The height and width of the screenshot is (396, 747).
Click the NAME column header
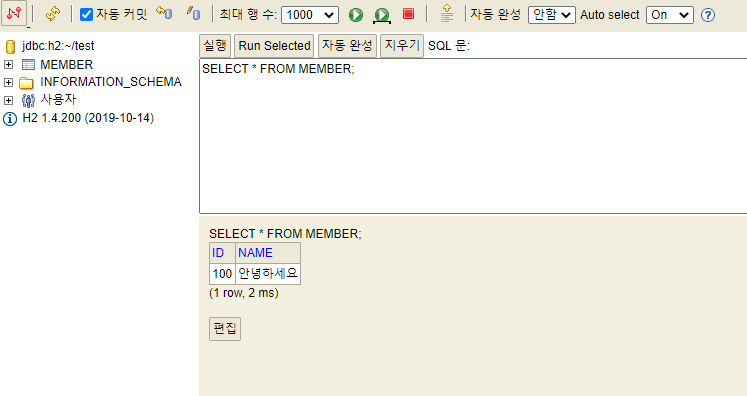(x=268, y=253)
